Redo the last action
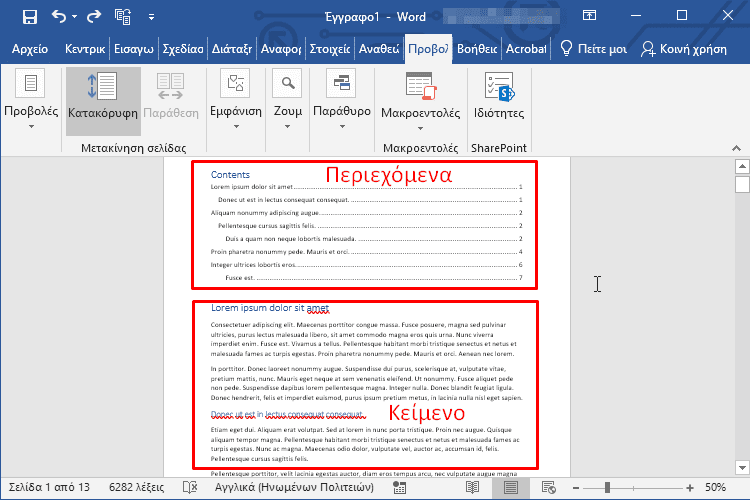The width and height of the screenshot is (750, 500). click(x=94, y=17)
